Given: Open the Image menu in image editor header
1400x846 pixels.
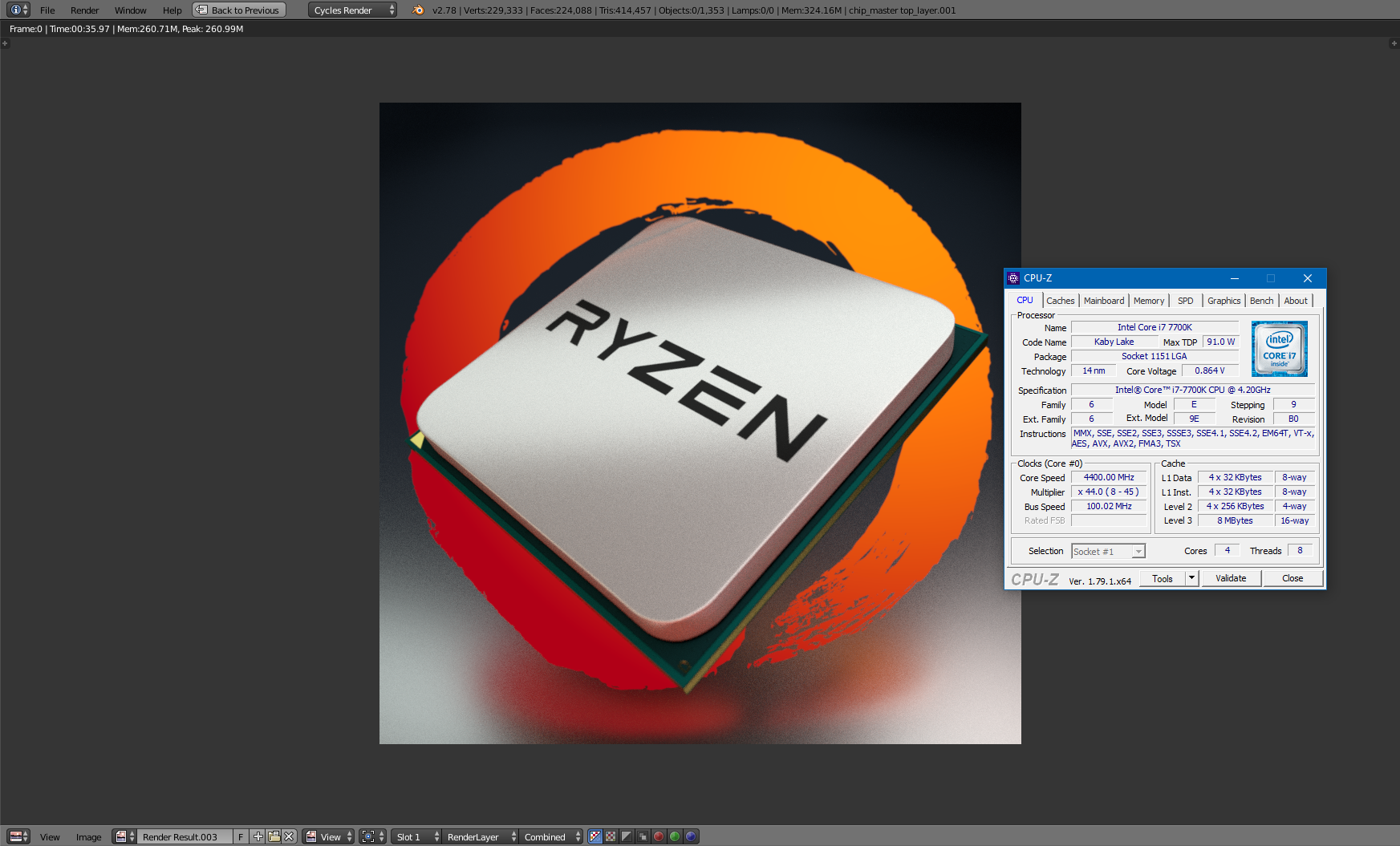Looking at the screenshot, I should pyautogui.click(x=88, y=837).
